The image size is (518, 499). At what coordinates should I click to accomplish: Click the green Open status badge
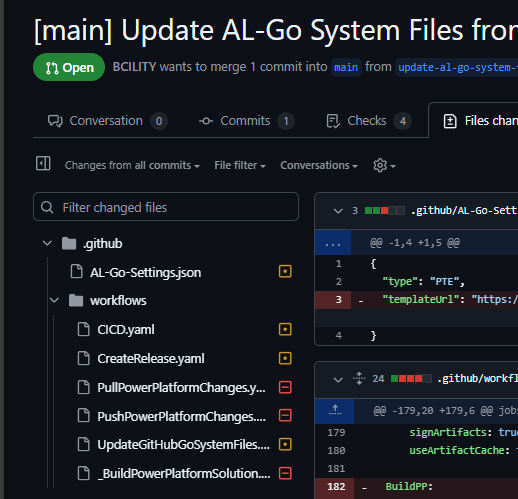pos(69,67)
